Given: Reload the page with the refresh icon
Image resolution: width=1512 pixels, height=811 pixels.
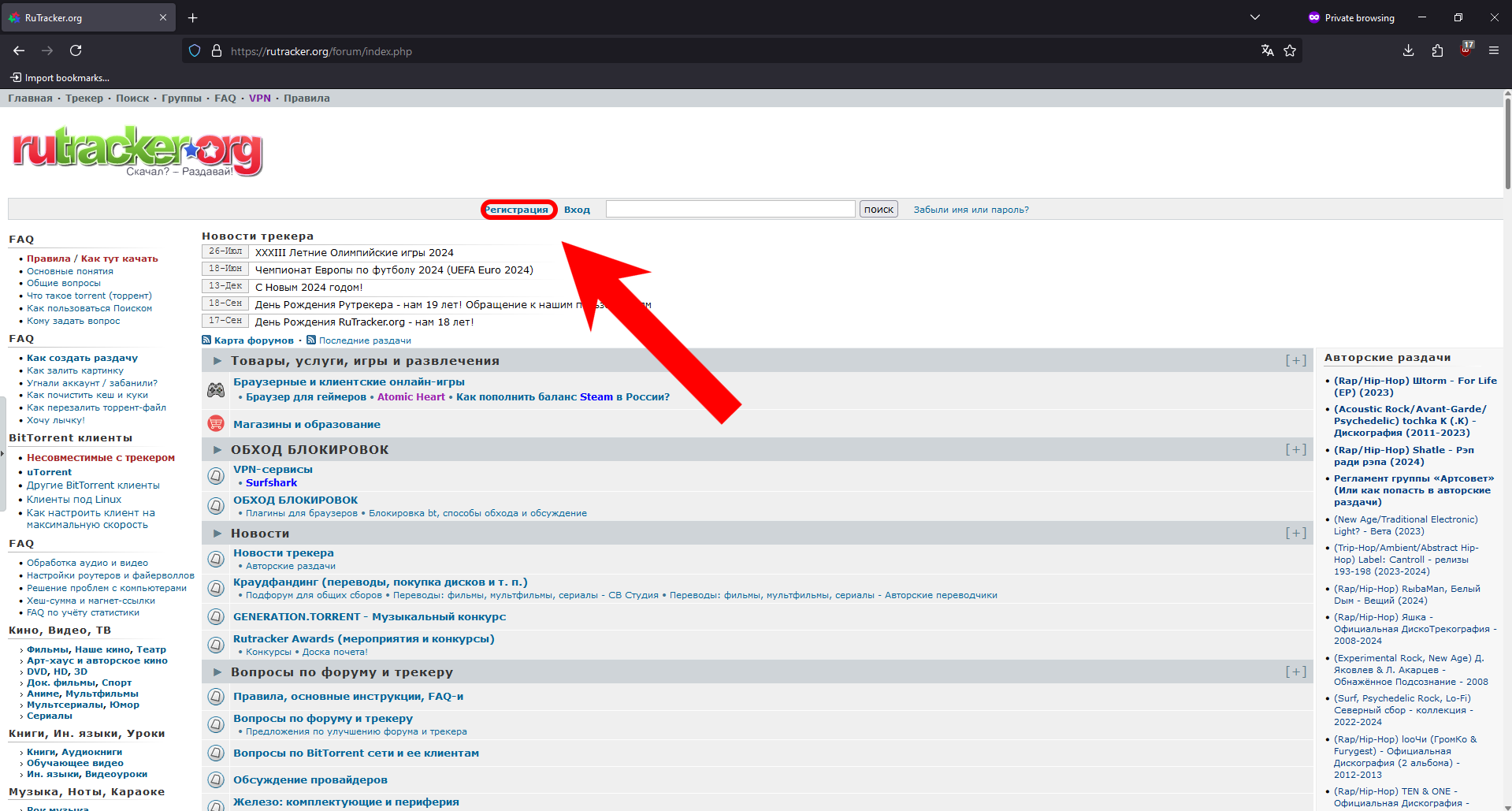Looking at the screenshot, I should tap(76, 50).
